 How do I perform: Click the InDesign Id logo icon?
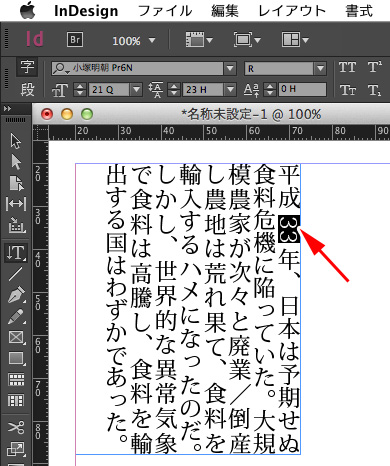34,39
